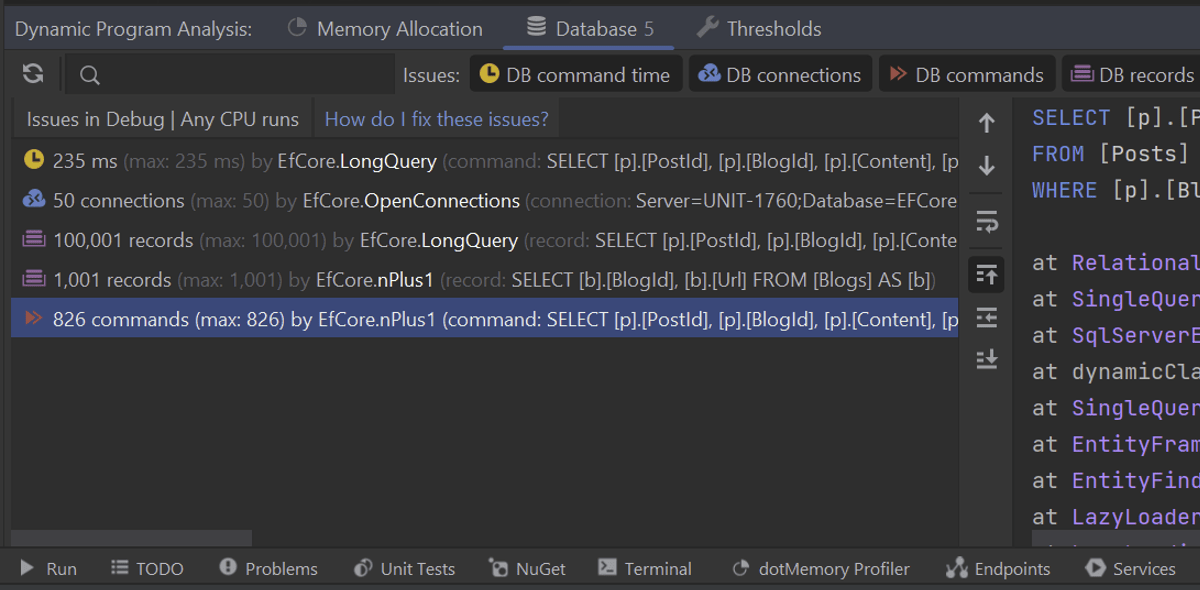1200x590 pixels.
Task: Select the Database tab
Action: (x=590, y=29)
